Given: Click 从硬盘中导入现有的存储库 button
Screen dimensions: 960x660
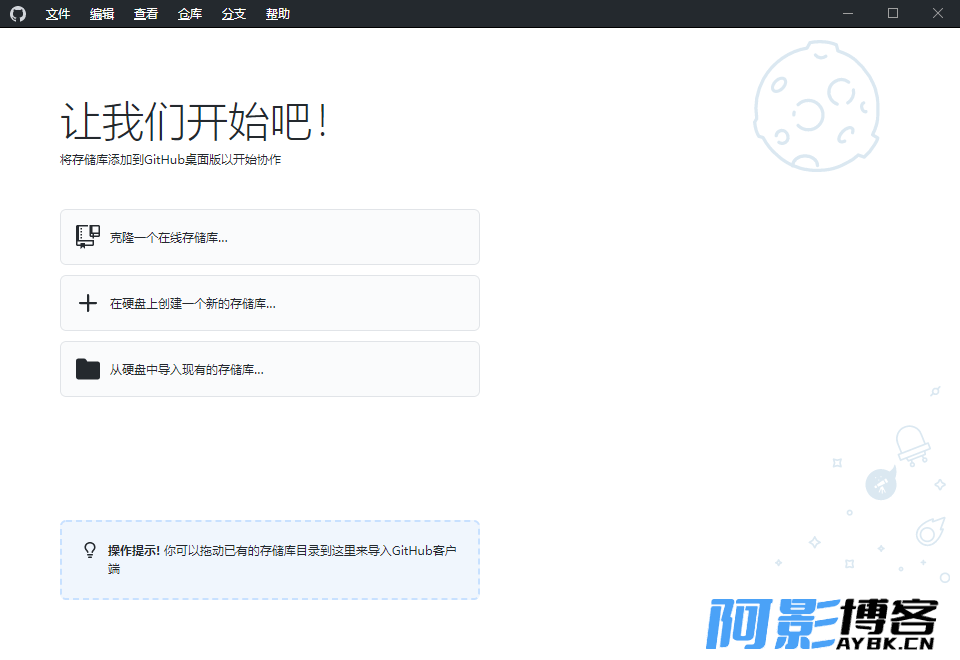Looking at the screenshot, I should coord(270,369).
